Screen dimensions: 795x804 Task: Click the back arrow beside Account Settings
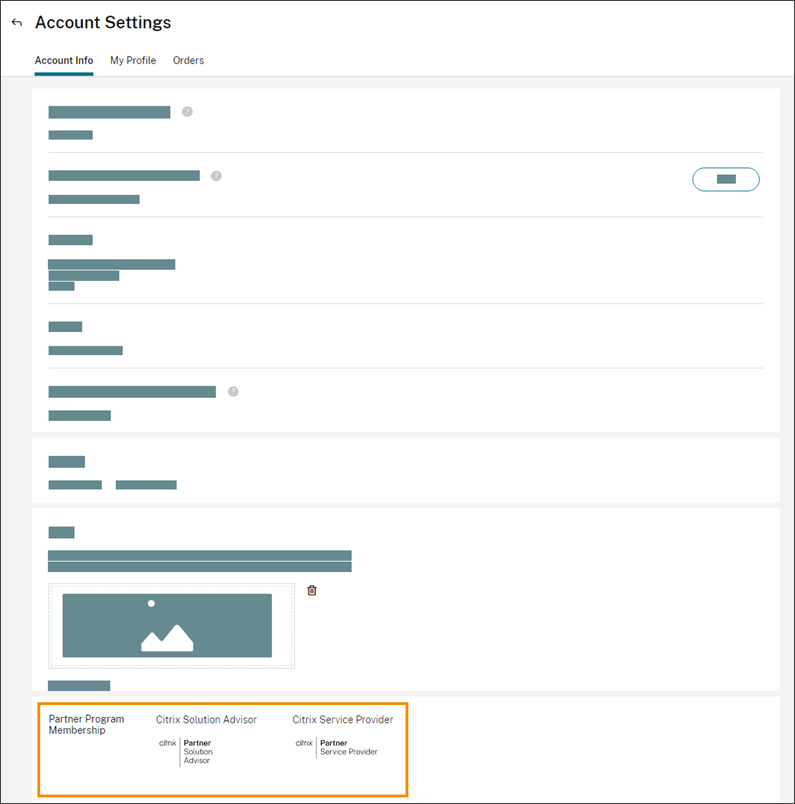[x=17, y=23]
